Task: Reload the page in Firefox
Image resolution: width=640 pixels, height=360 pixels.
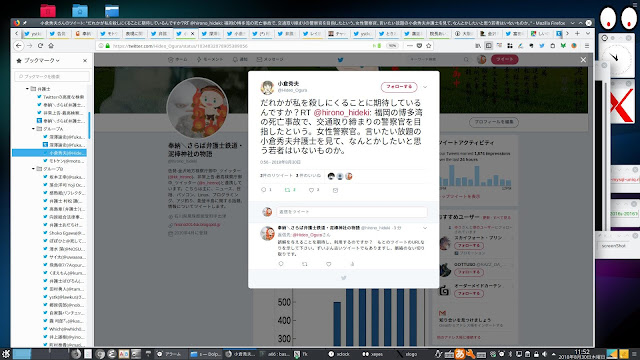Action: [40, 46]
